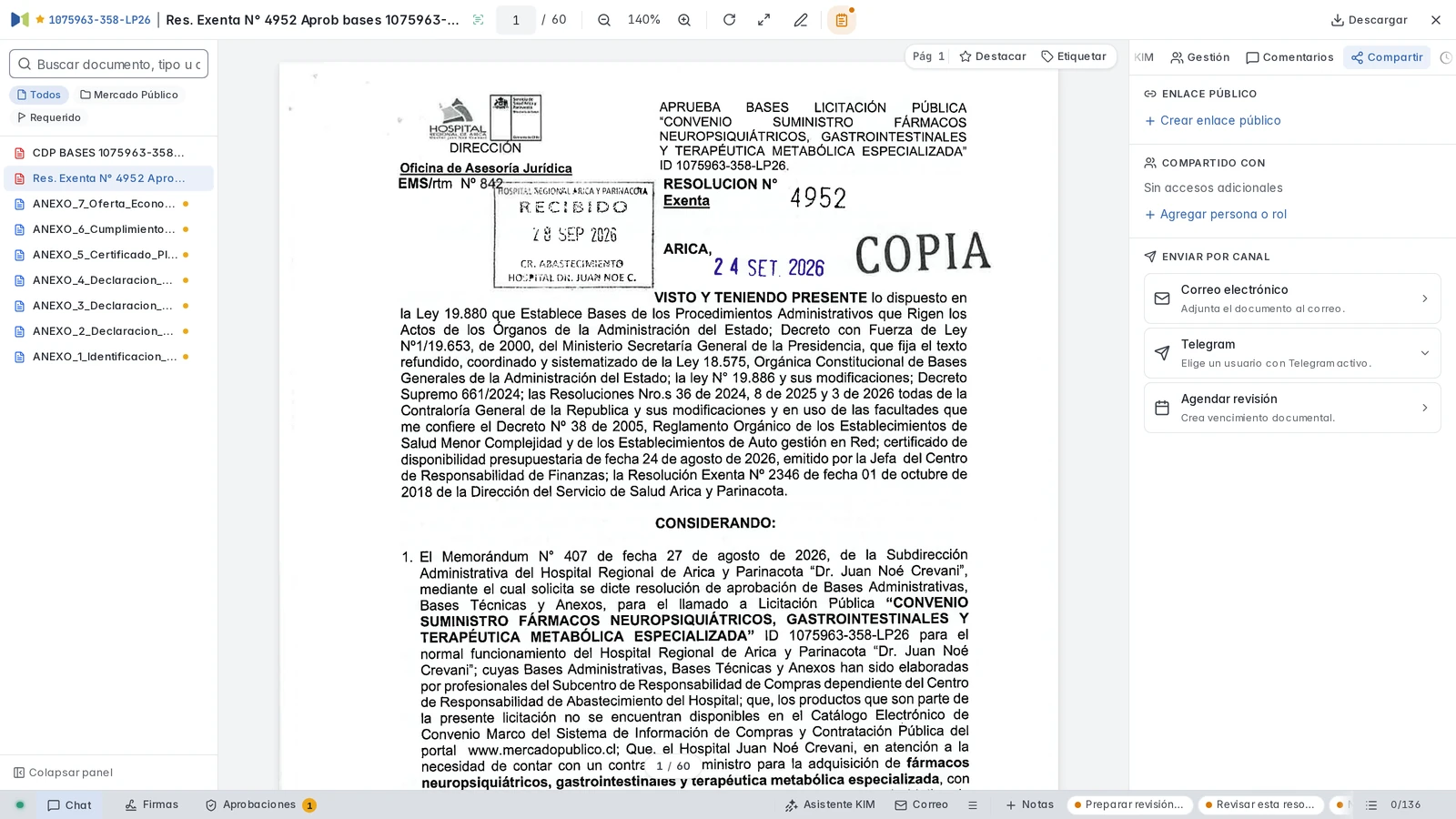Image resolution: width=1456 pixels, height=819 pixels.
Task: Open the Gestión tab
Action: click(1200, 57)
